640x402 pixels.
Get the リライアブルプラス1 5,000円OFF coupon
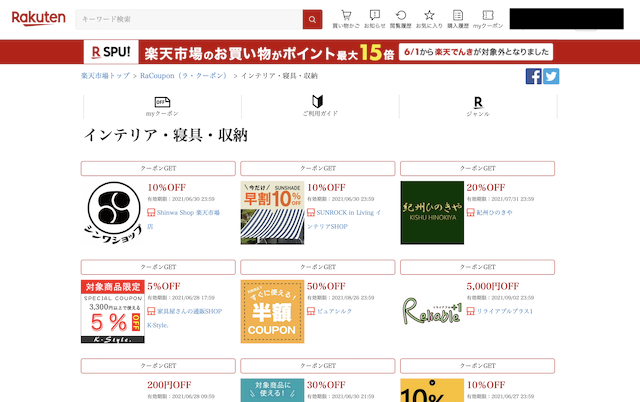[x=478, y=267]
